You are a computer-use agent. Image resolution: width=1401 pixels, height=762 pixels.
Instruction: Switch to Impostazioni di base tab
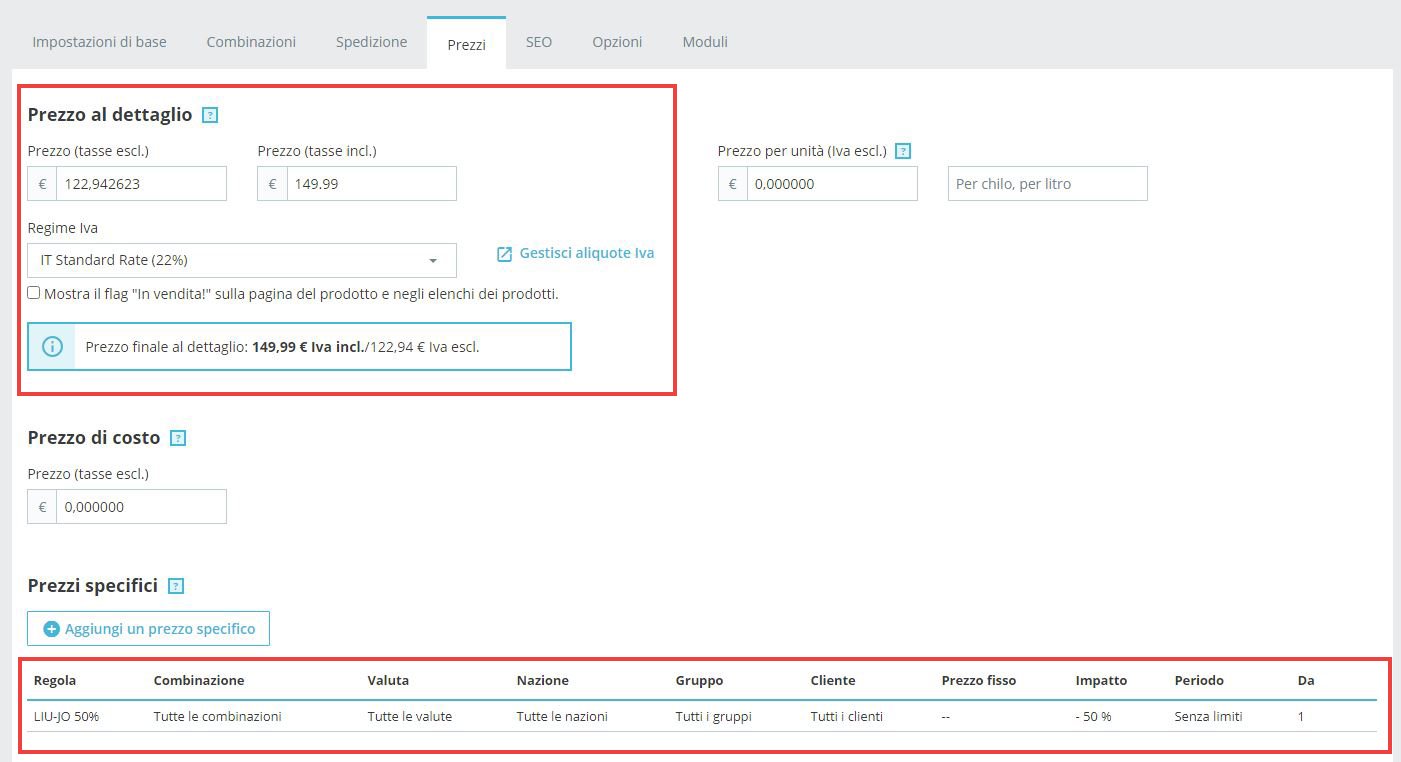click(100, 42)
